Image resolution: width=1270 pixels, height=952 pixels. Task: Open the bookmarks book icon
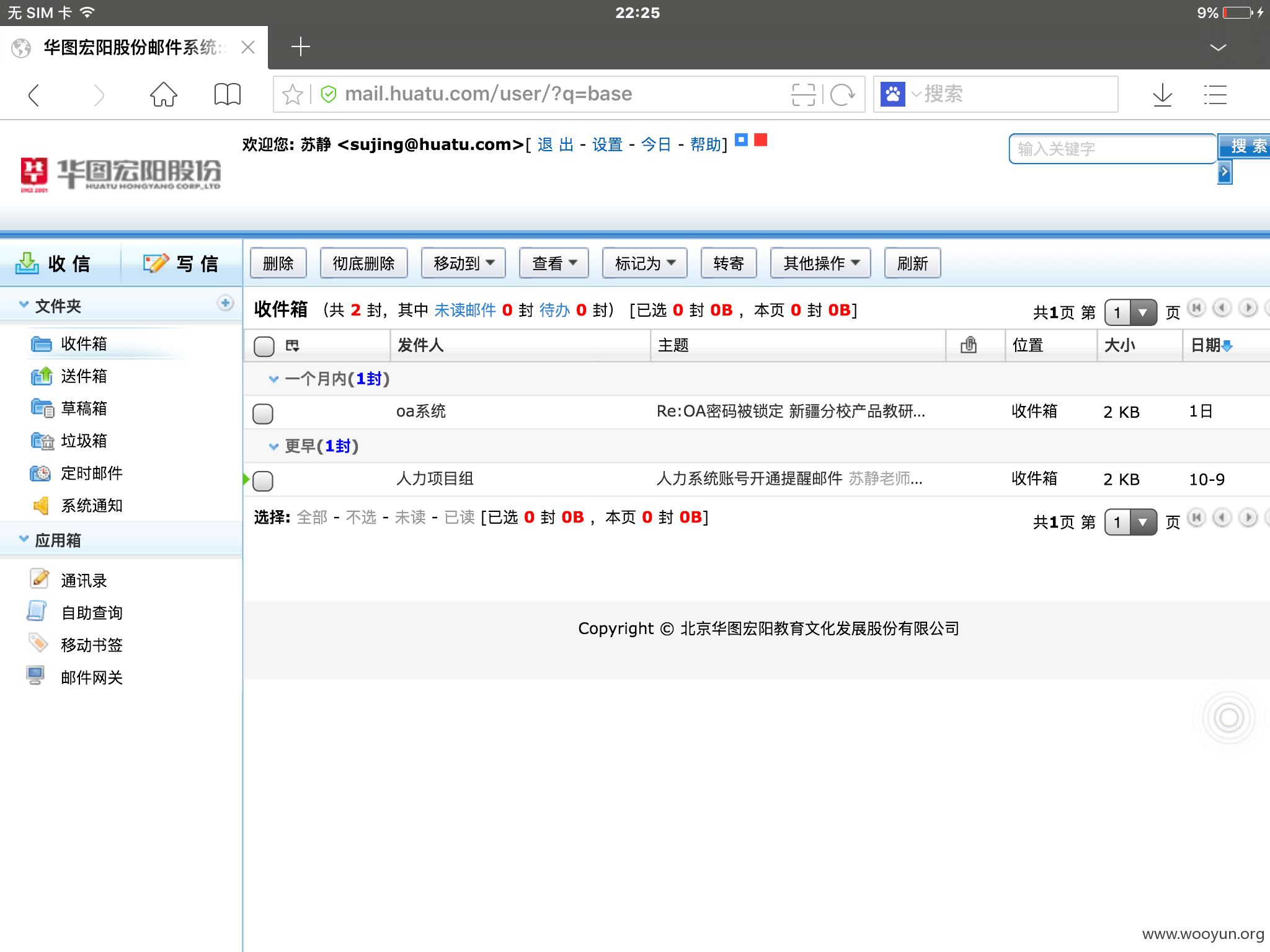227,95
